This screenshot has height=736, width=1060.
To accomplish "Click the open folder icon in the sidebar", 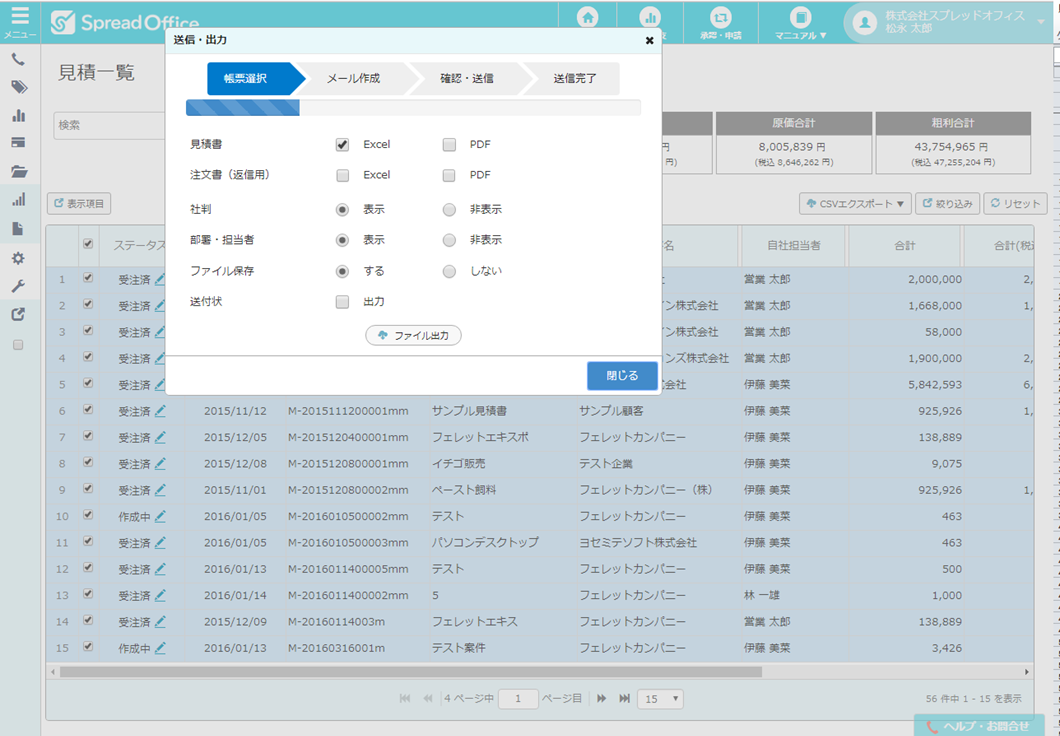I will (x=19, y=172).
